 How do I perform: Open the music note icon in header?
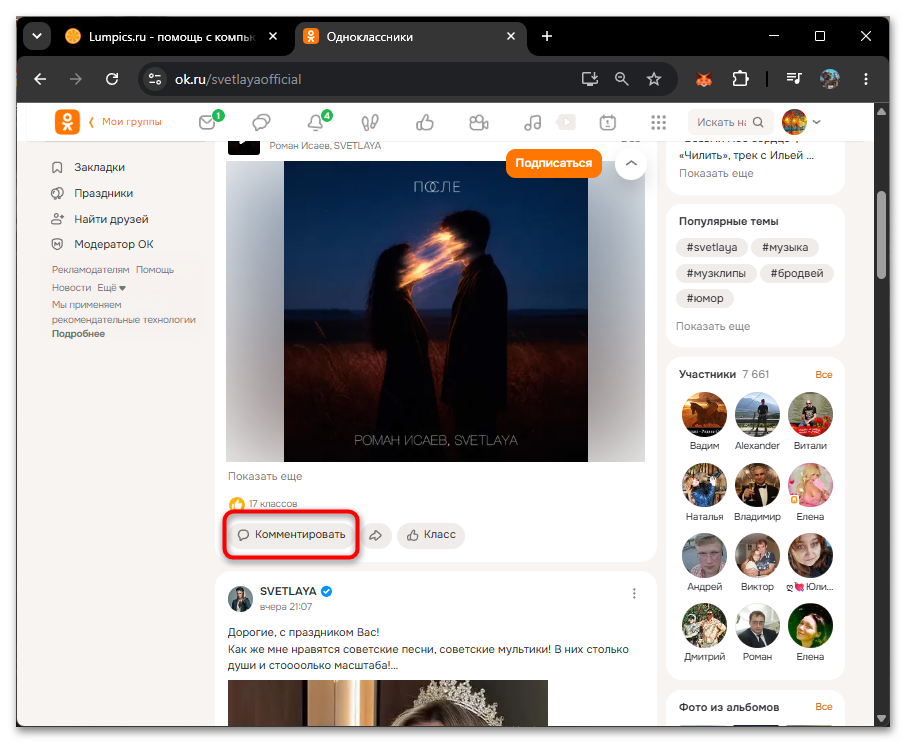532,122
